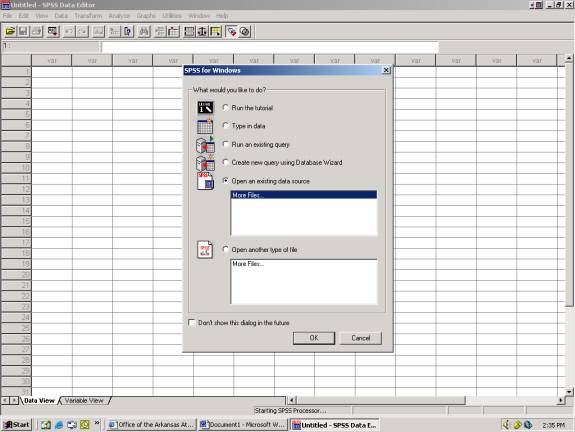Viewport: 575px width, 432px height.
Task: Click the Starting SPSS Processor status text
Action: 290,411
